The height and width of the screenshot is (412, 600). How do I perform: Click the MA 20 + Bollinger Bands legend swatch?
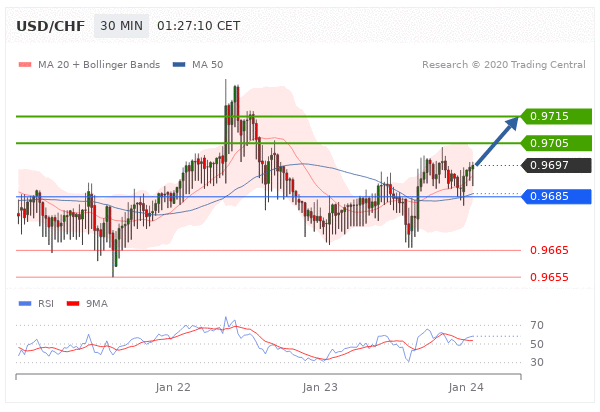[x=25, y=65]
